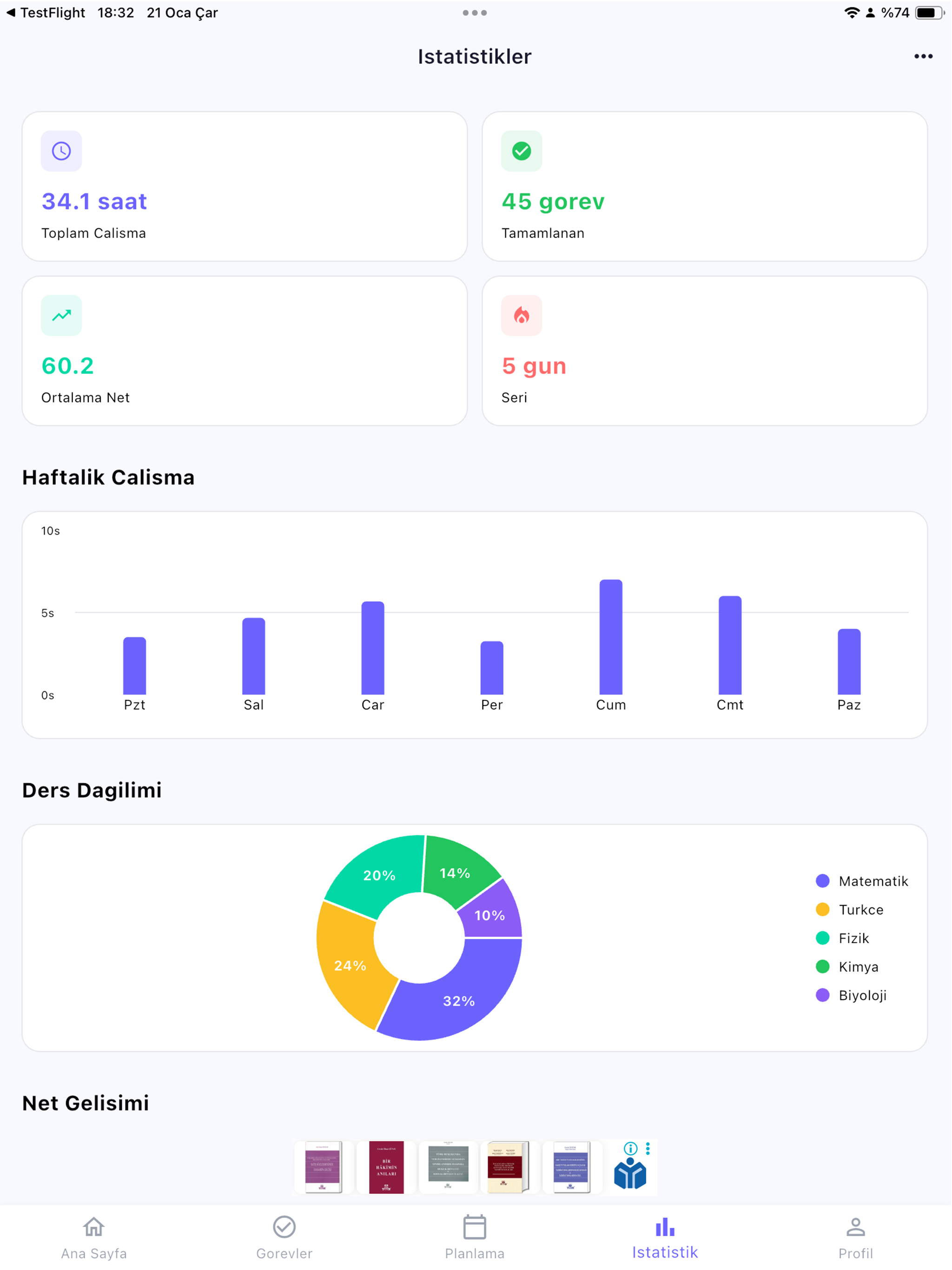Tap the Wi-Fi status icon

pyautogui.click(x=852, y=13)
